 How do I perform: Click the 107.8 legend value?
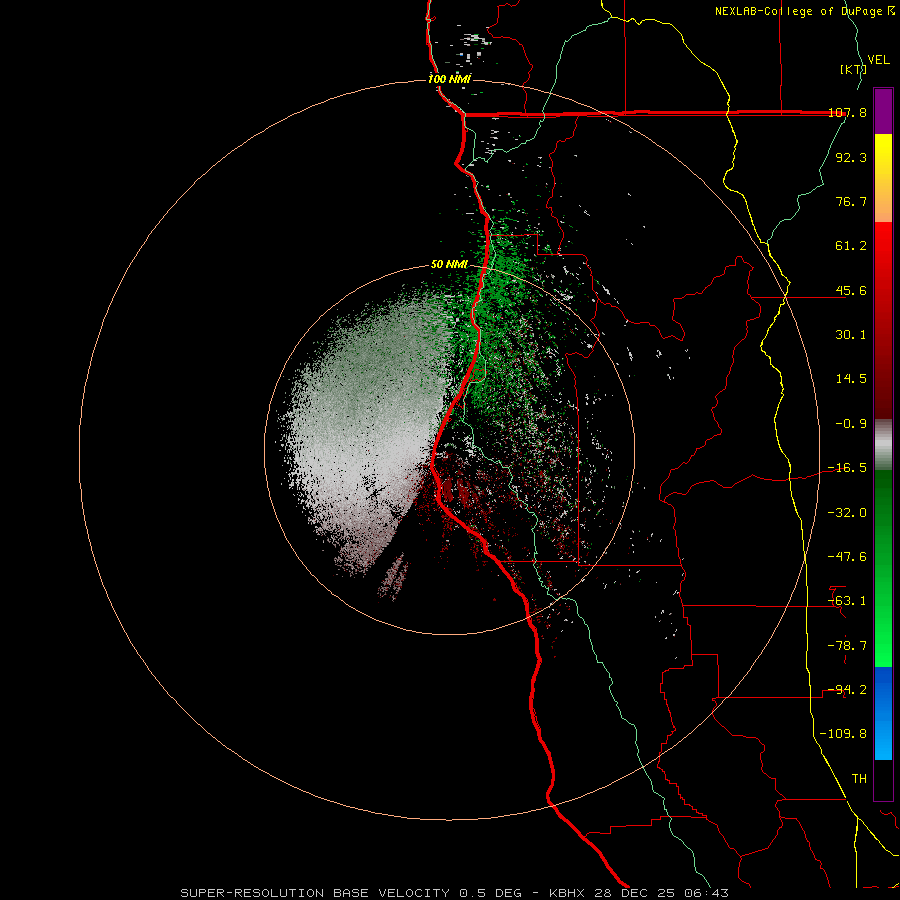tap(847, 112)
